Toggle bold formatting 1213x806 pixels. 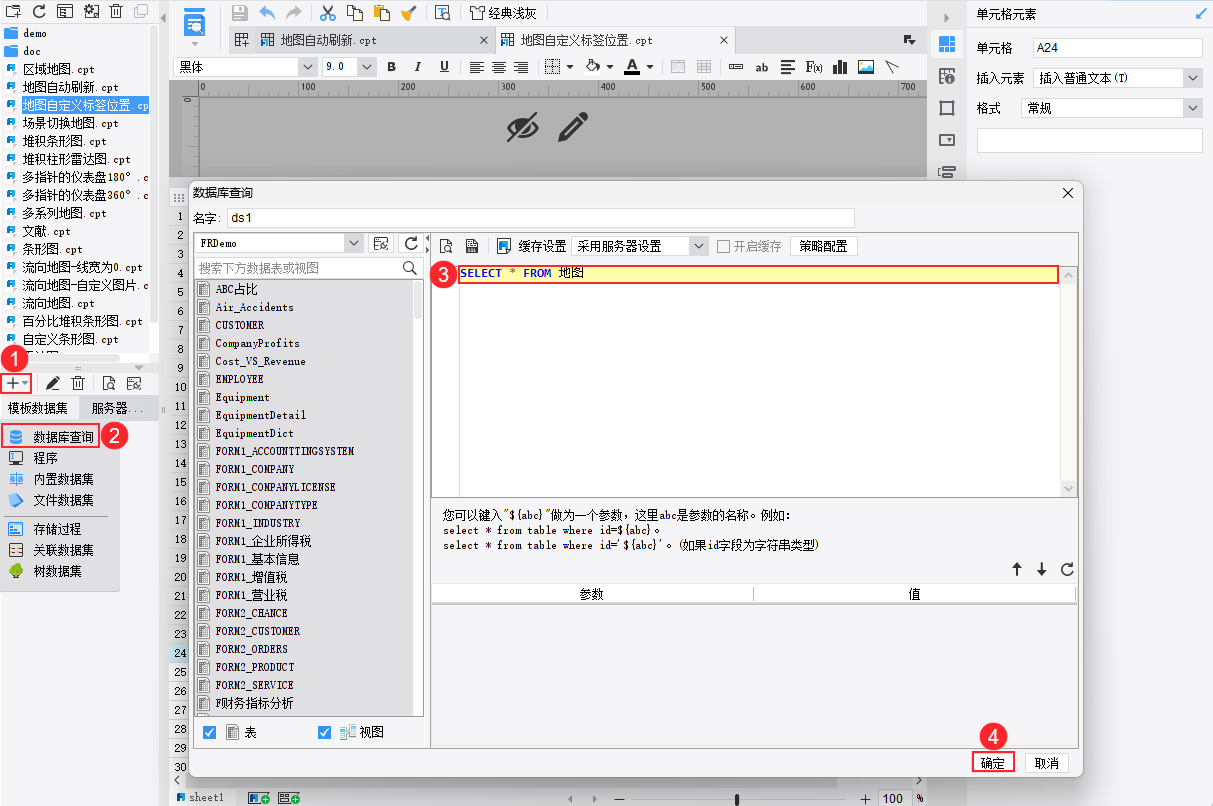click(391, 67)
